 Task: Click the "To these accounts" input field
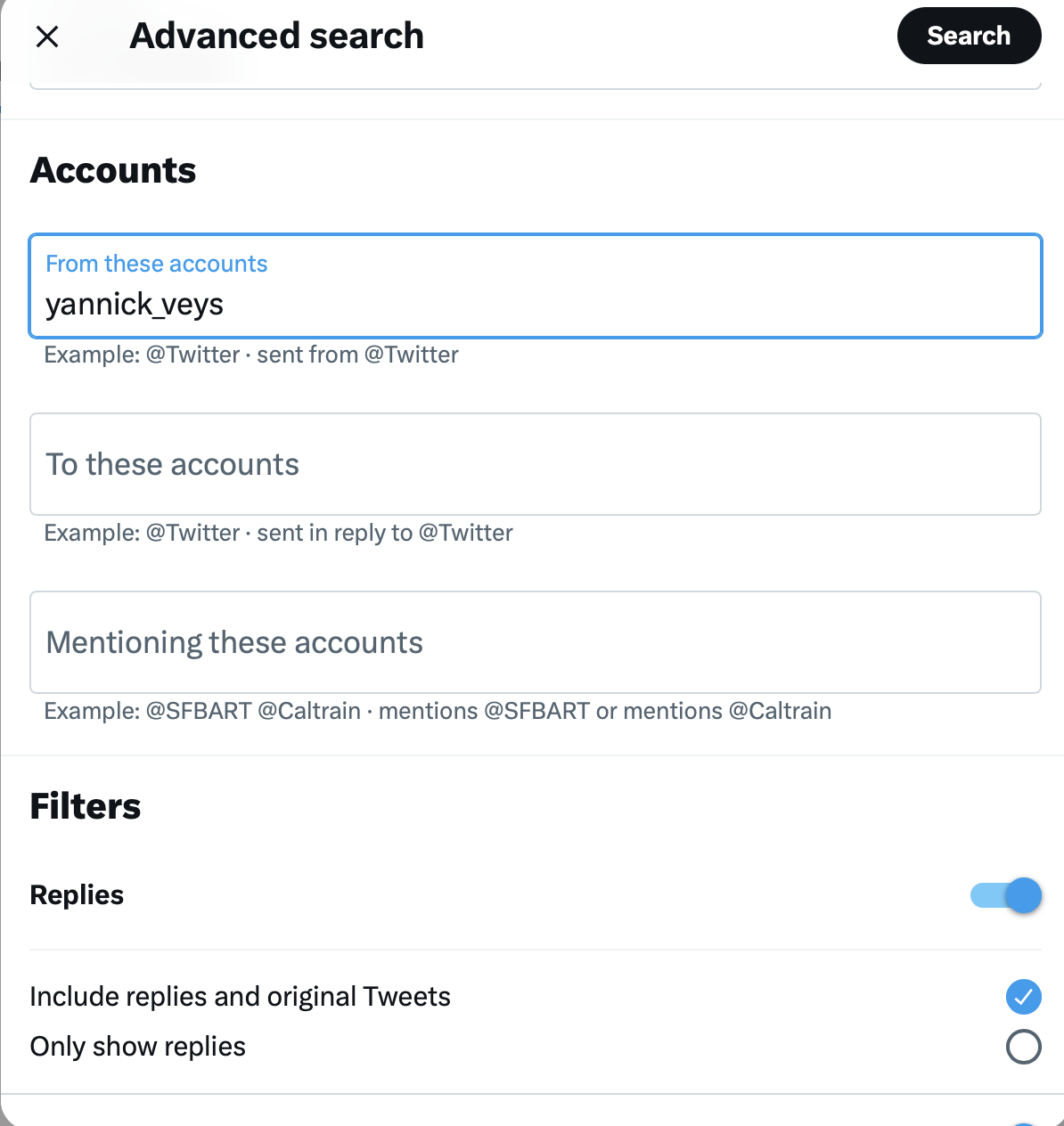pyautogui.click(x=535, y=464)
